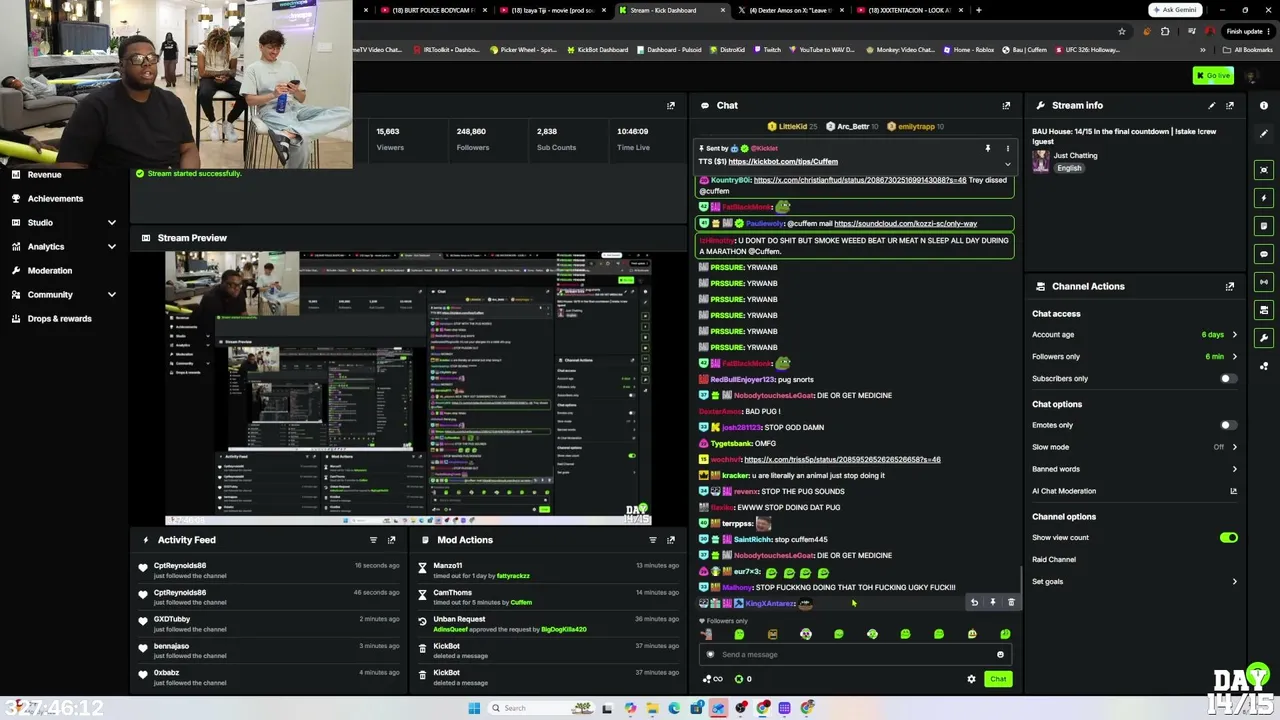Pop out the session stats panel
Image resolution: width=1280 pixels, height=720 pixels.
[x=671, y=105]
